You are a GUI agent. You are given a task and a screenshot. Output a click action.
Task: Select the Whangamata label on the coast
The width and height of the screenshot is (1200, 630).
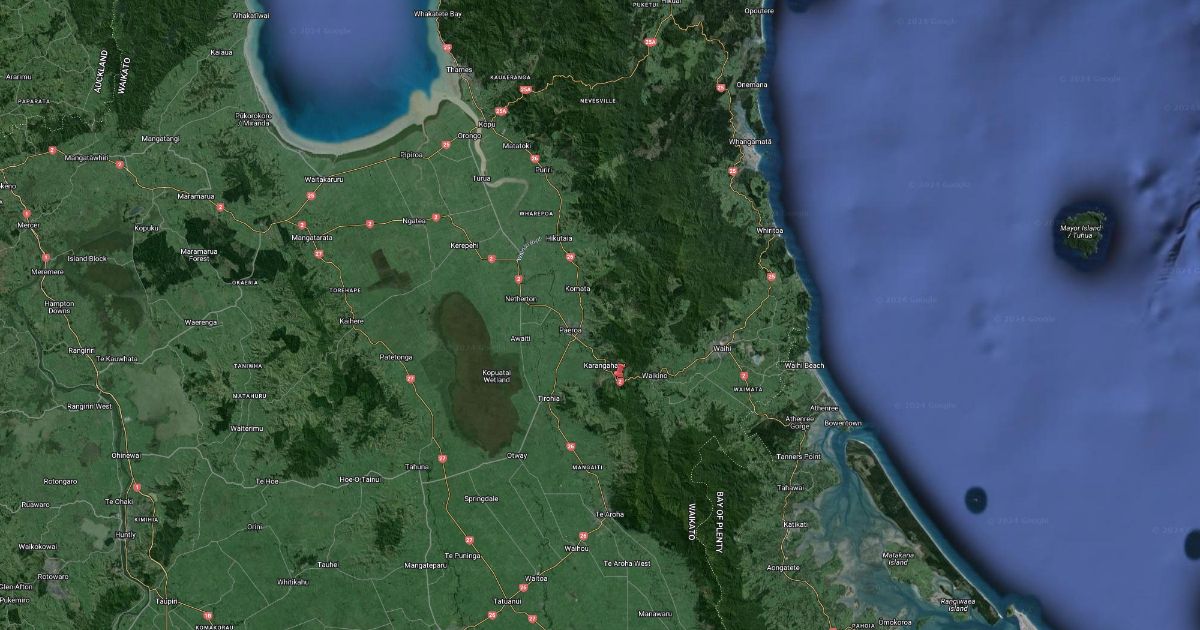(x=751, y=142)
